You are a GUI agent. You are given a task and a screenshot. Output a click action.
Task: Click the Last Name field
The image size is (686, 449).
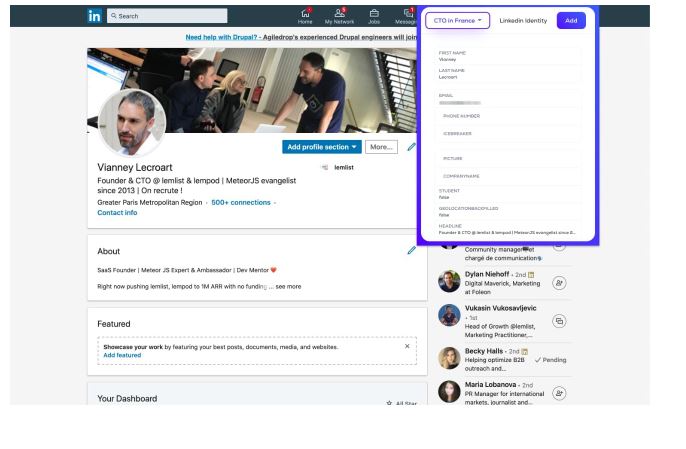(x=509, y=74)
